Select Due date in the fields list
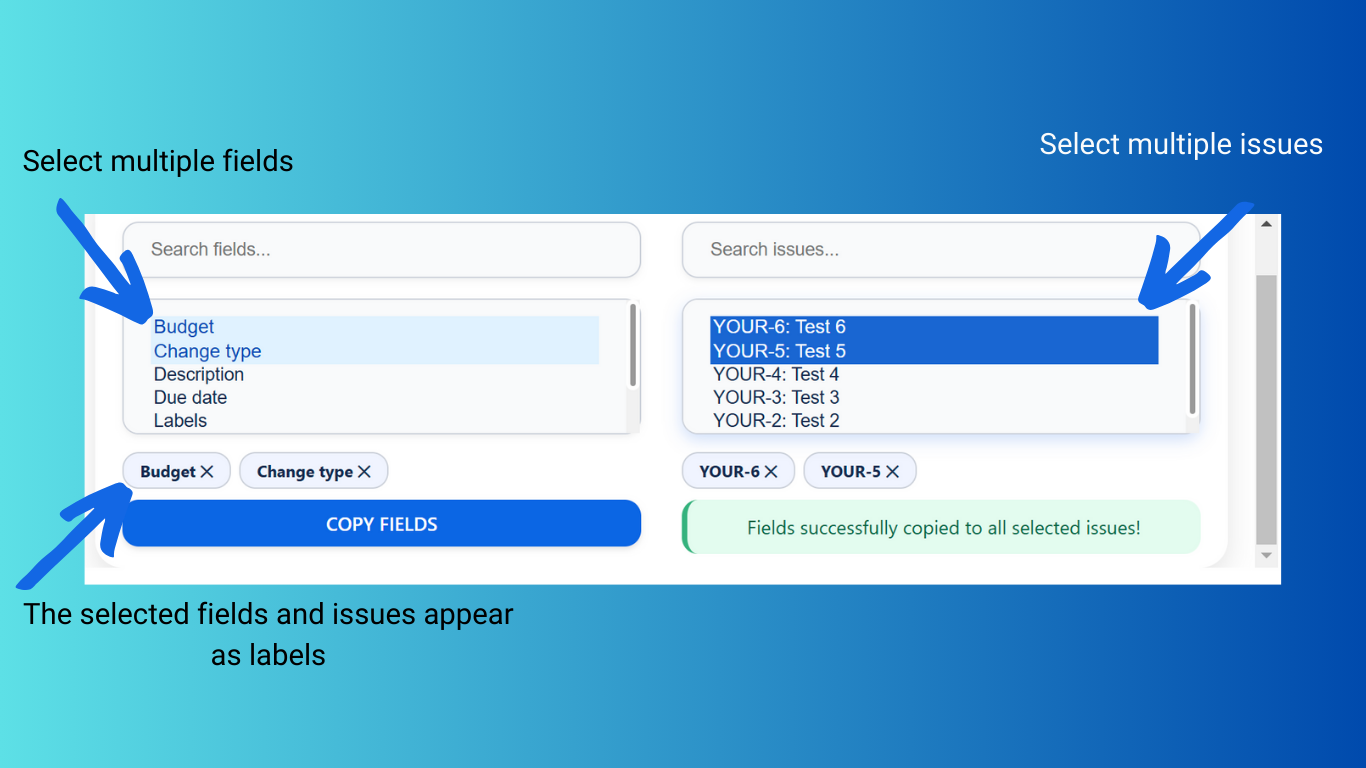Image resolution: width=1366 pixels, height=768 pixels. (x=375, y=397)
